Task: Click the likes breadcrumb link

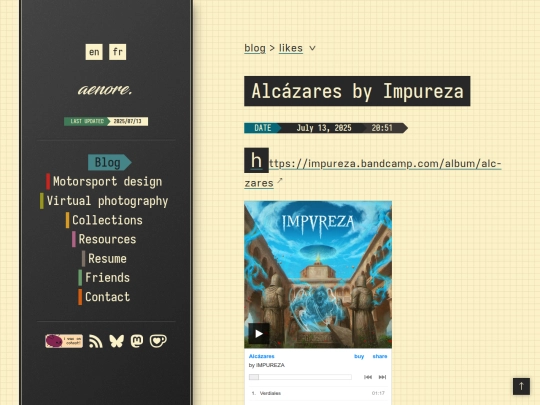Action: point(291,48)
